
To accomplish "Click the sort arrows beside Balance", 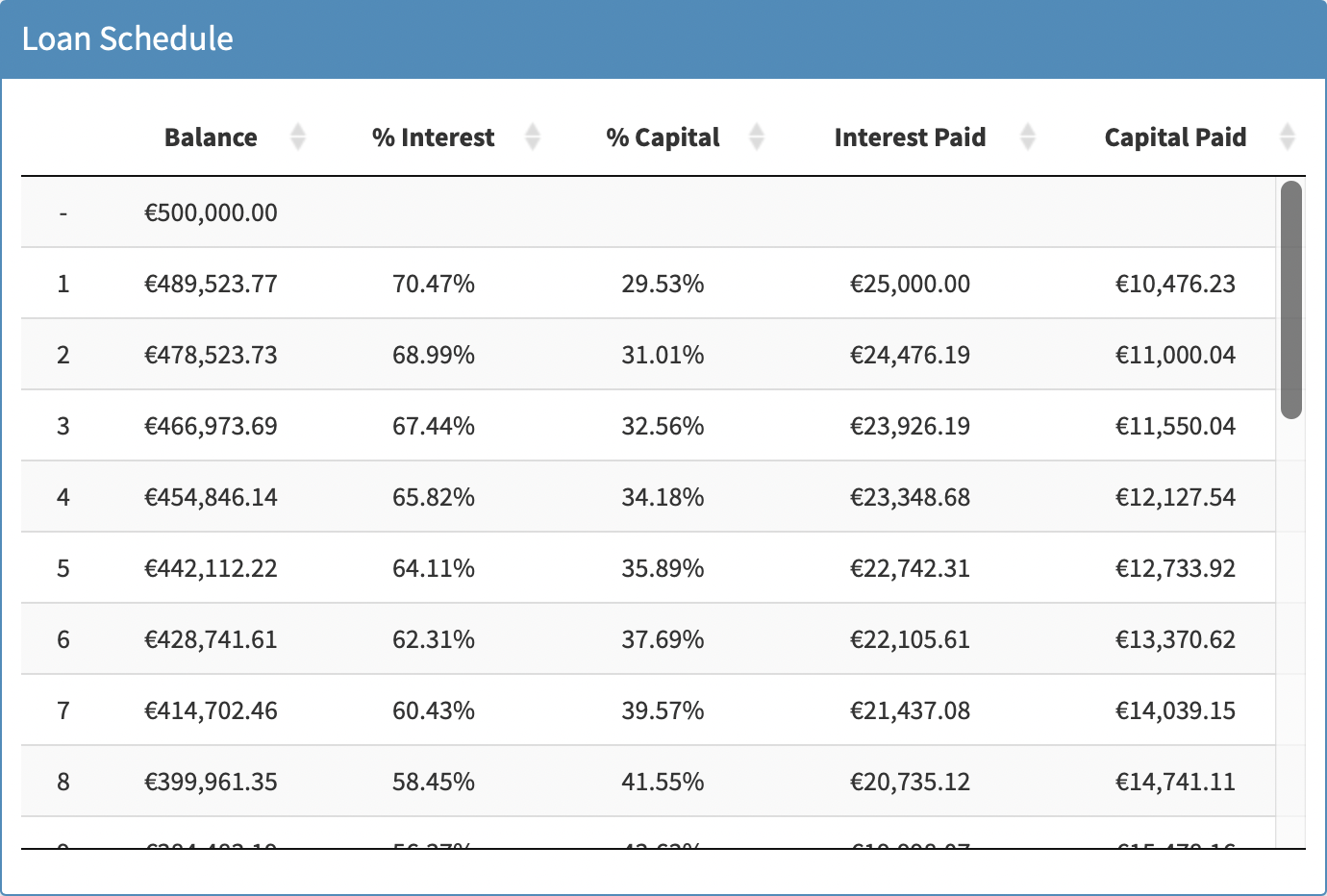I will pos(298,137).
